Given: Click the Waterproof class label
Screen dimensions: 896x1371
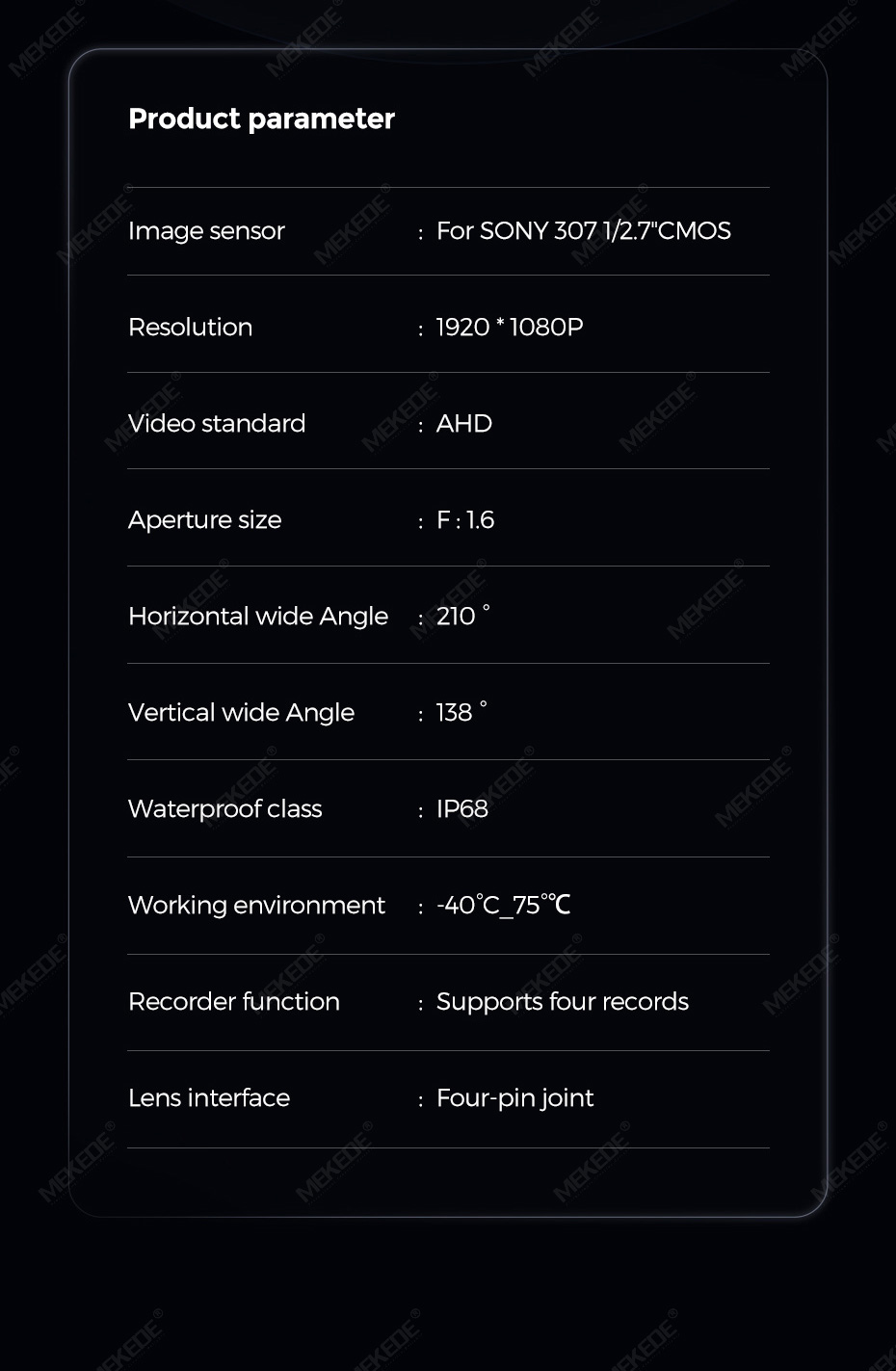Looking at the screenshot, I should click(224, 809).
